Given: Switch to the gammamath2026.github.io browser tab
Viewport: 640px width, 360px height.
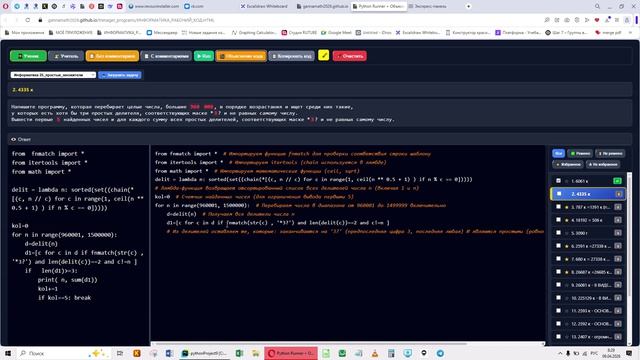Looking at the screenshot, I should point(322,6).
